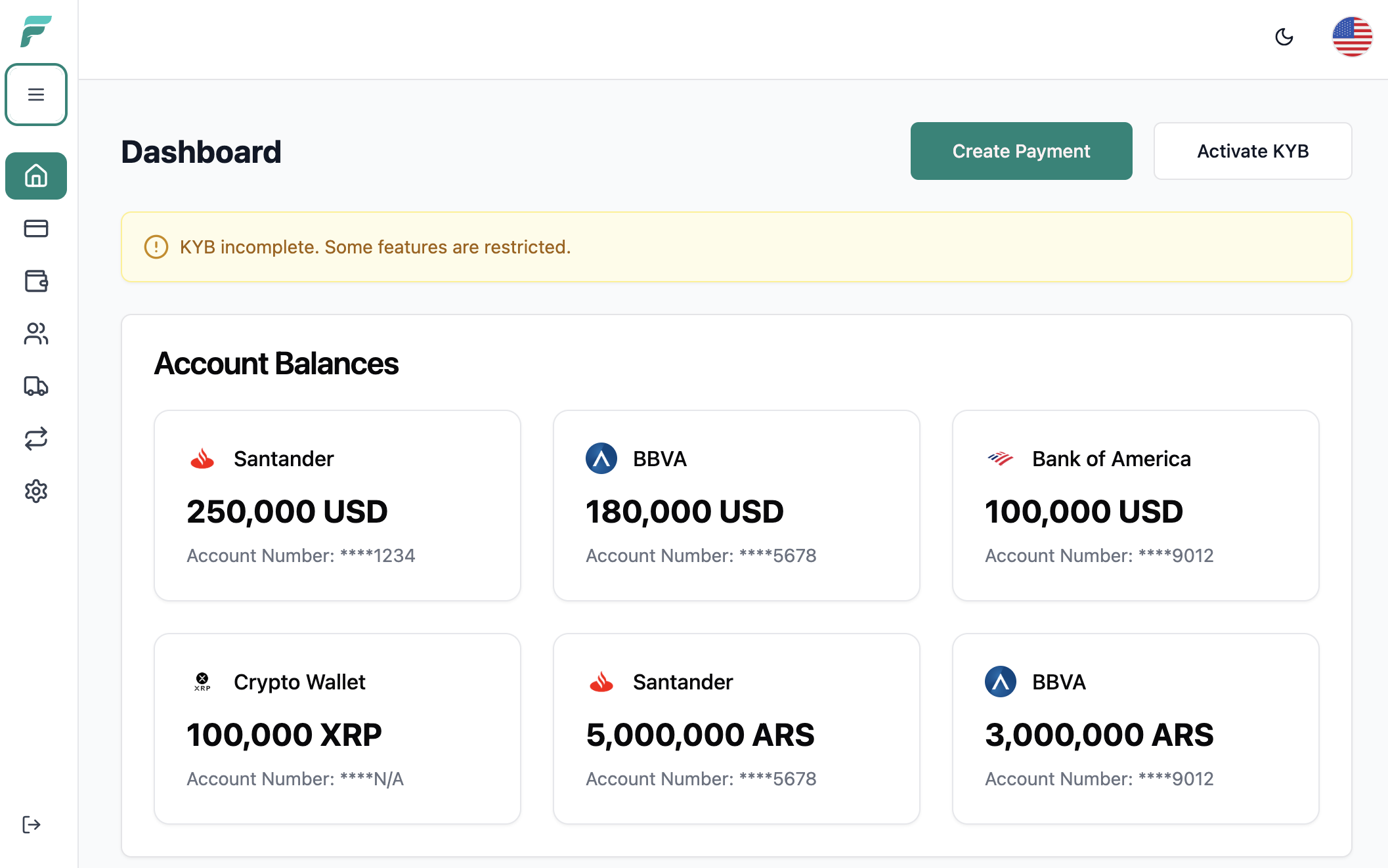Click the Dashboard page heading
This screenshot has width=1388, height=868.
pyautogui.click(x=201, y=152)
